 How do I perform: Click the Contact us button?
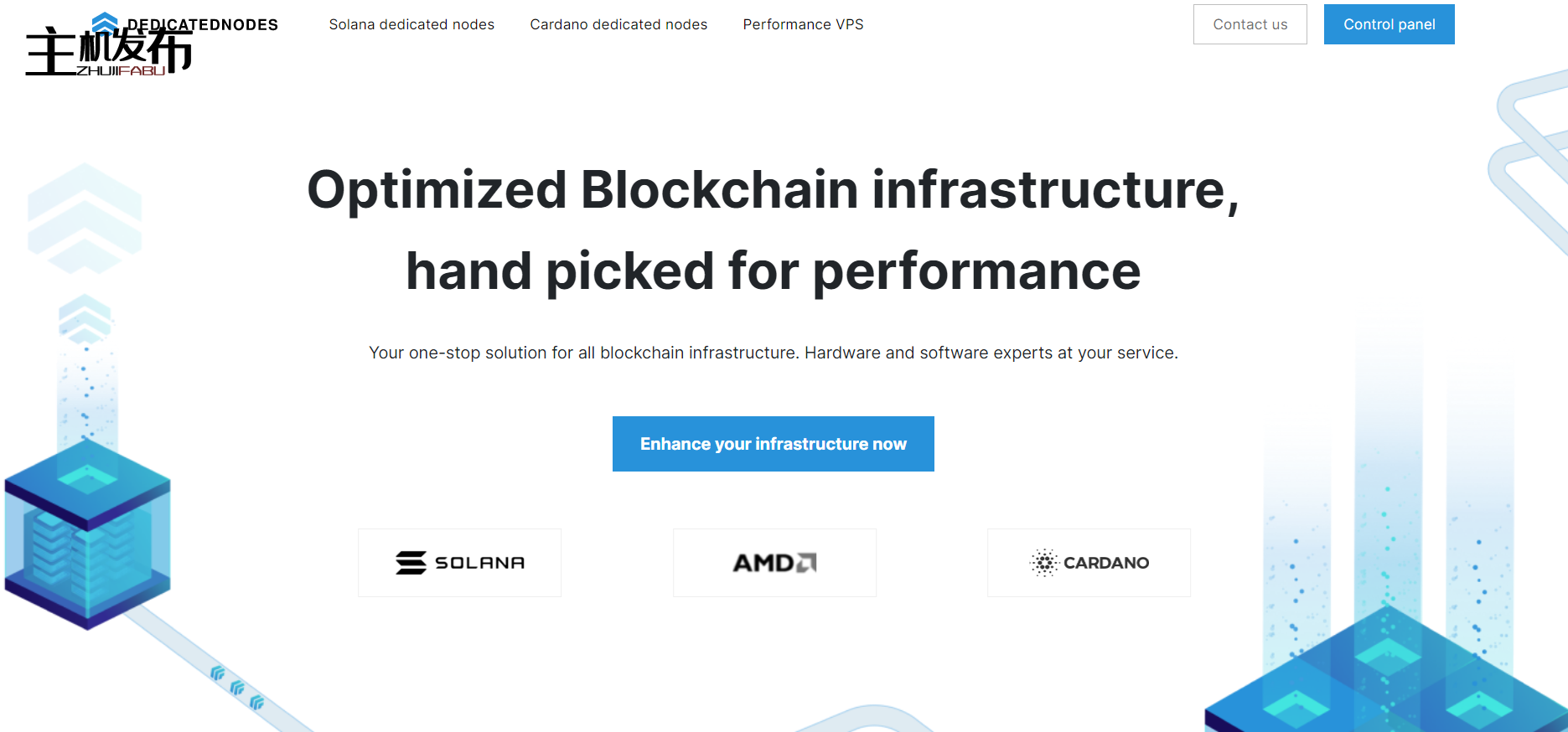point(1250,24)
